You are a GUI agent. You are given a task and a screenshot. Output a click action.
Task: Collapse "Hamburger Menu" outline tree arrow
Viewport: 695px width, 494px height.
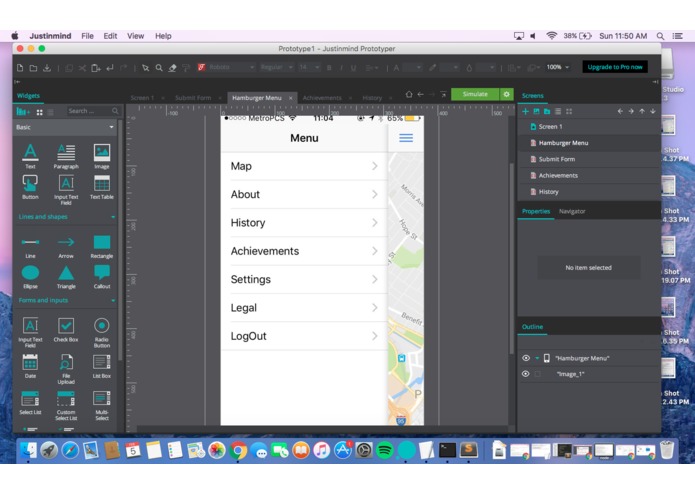pos(537,358)
